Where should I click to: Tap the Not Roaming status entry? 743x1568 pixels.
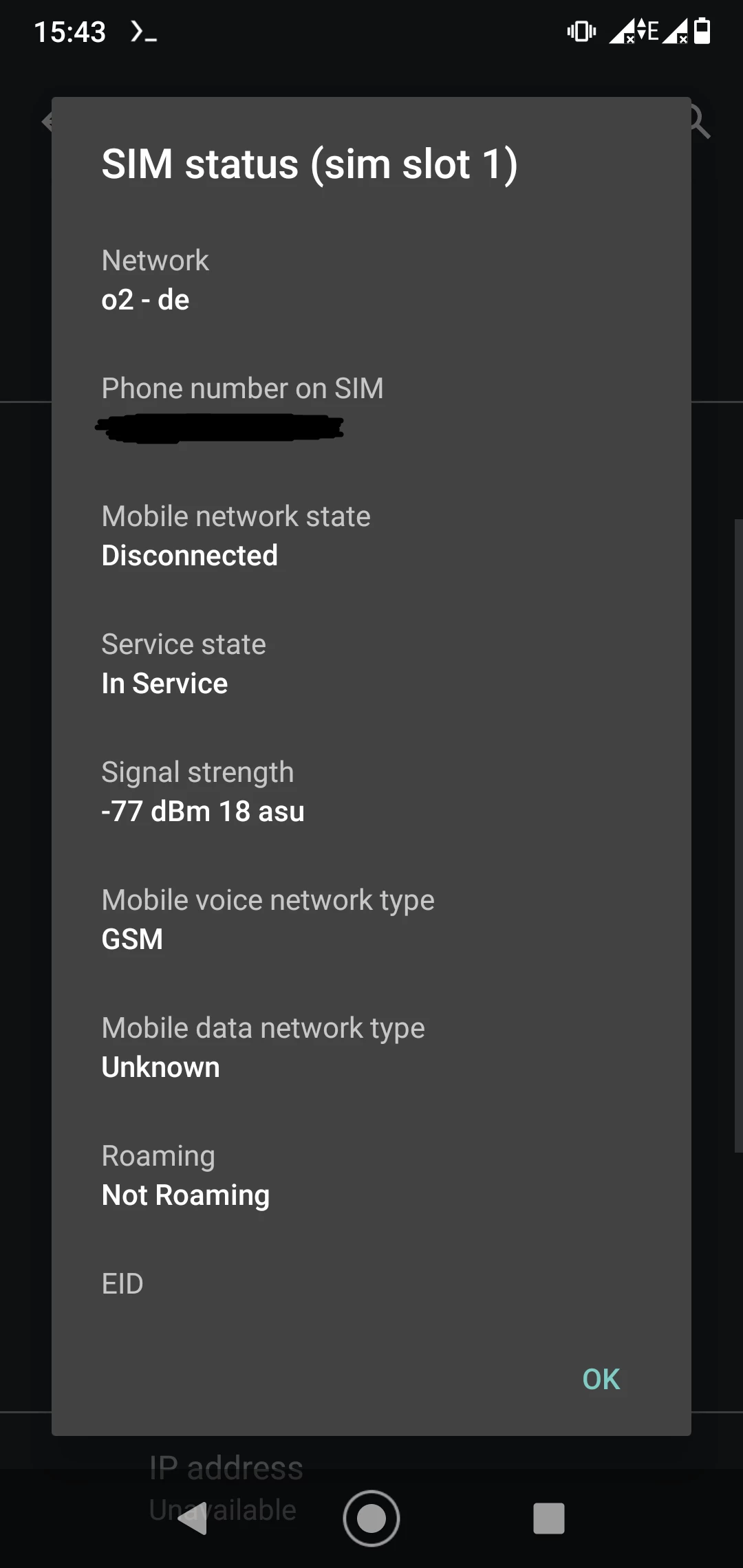[186, 1195]
